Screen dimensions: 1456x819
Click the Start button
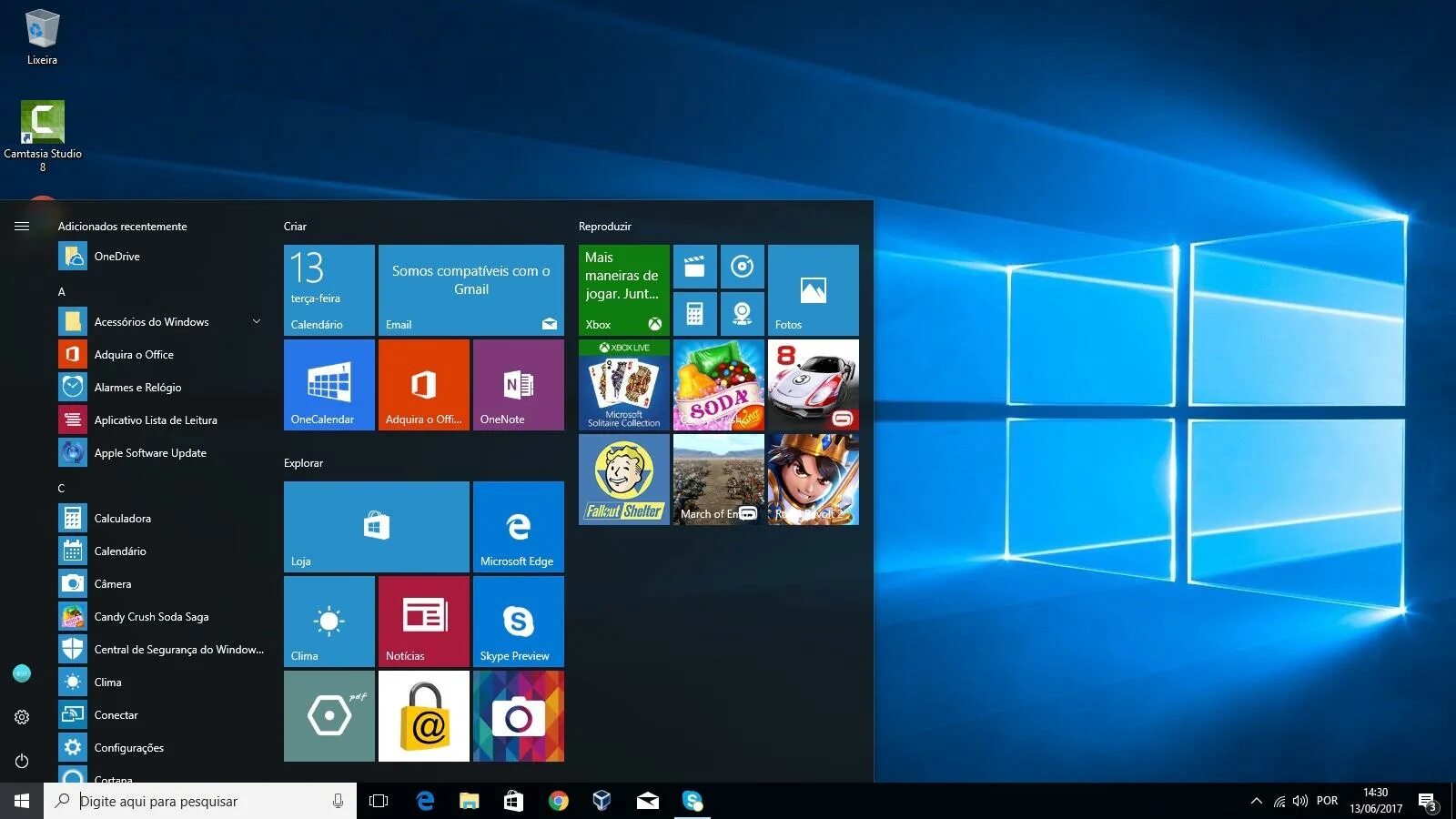(19, 802)
